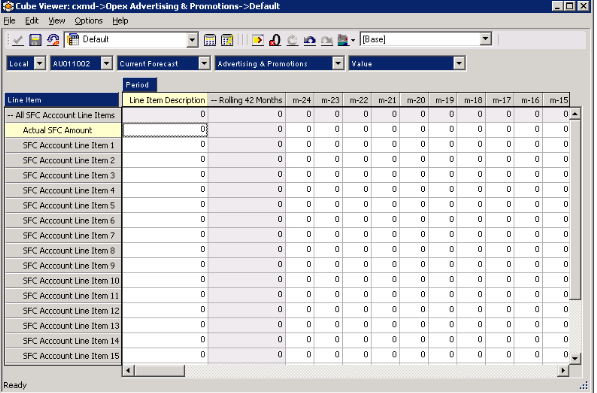The image size is (597, 393).
Task: Open the Advertising & Promotions dropdown
Action: (338, 64)
